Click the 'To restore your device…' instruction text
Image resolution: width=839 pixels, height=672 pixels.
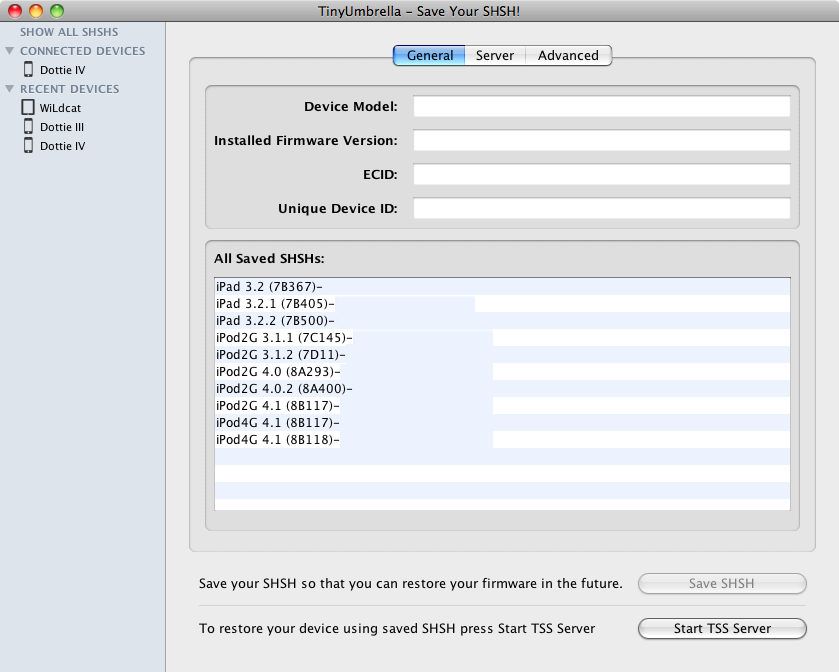397,629
